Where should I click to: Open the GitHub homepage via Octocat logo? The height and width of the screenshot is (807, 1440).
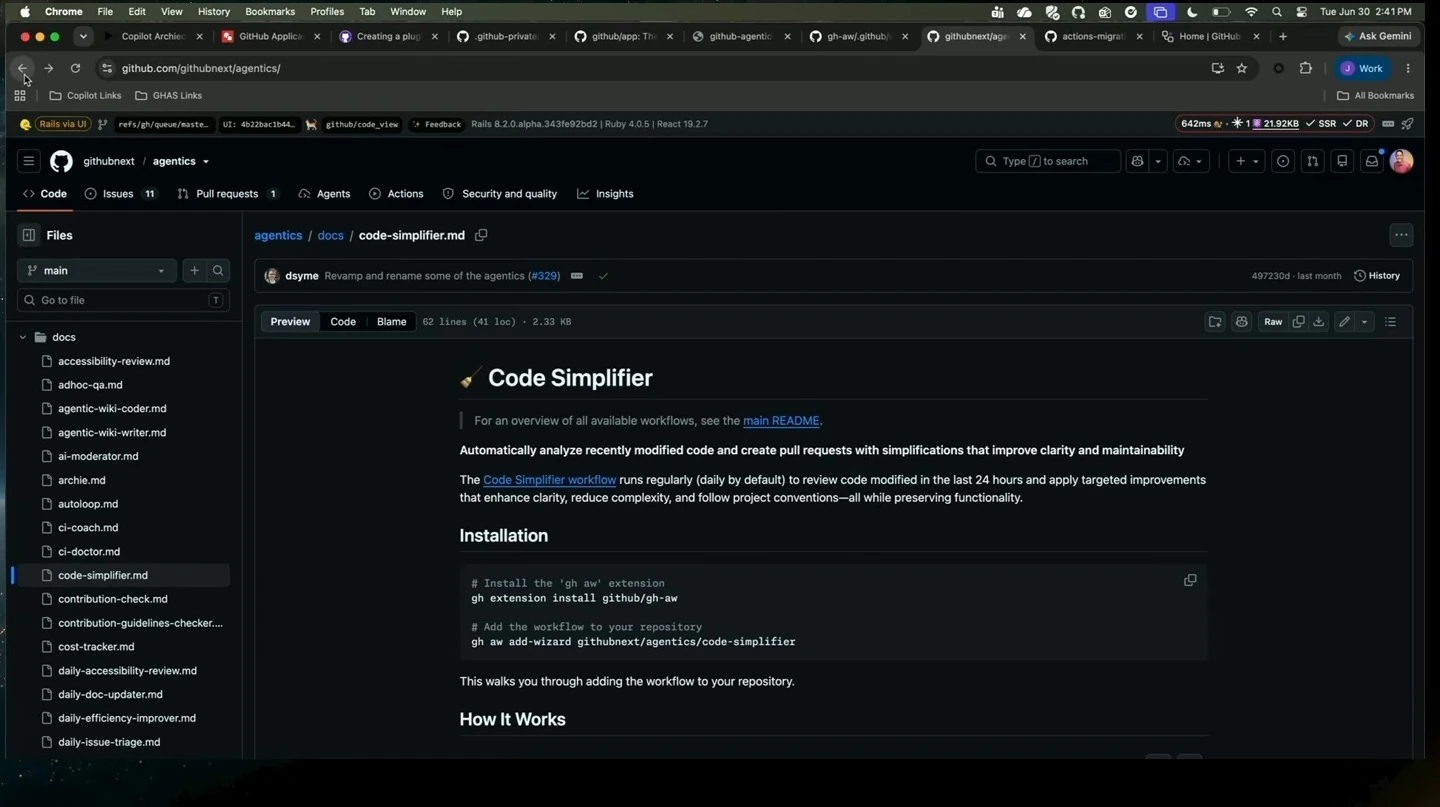tap(61, 161)
